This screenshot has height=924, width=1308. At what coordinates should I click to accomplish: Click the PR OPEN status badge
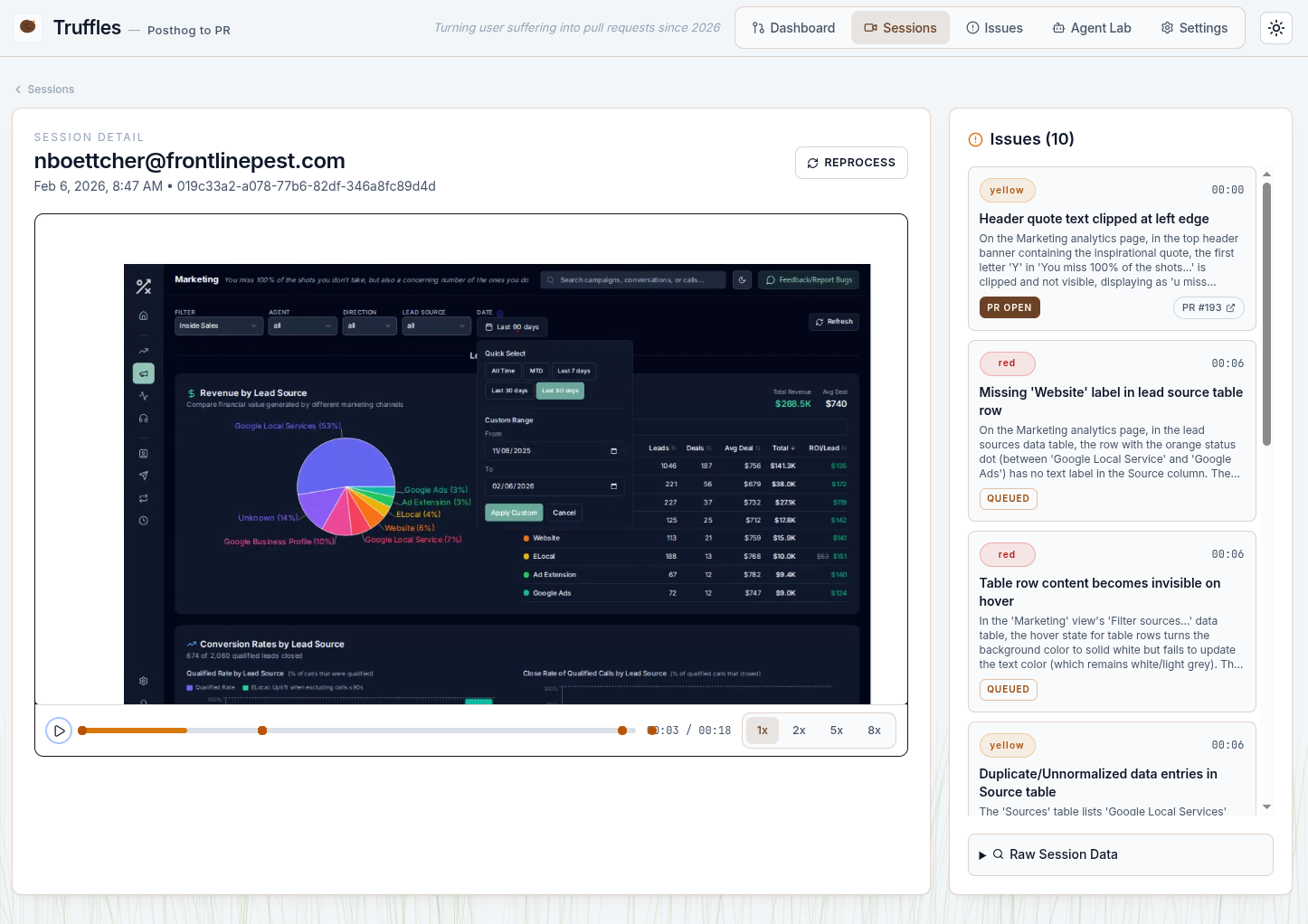coord(1009,307)
